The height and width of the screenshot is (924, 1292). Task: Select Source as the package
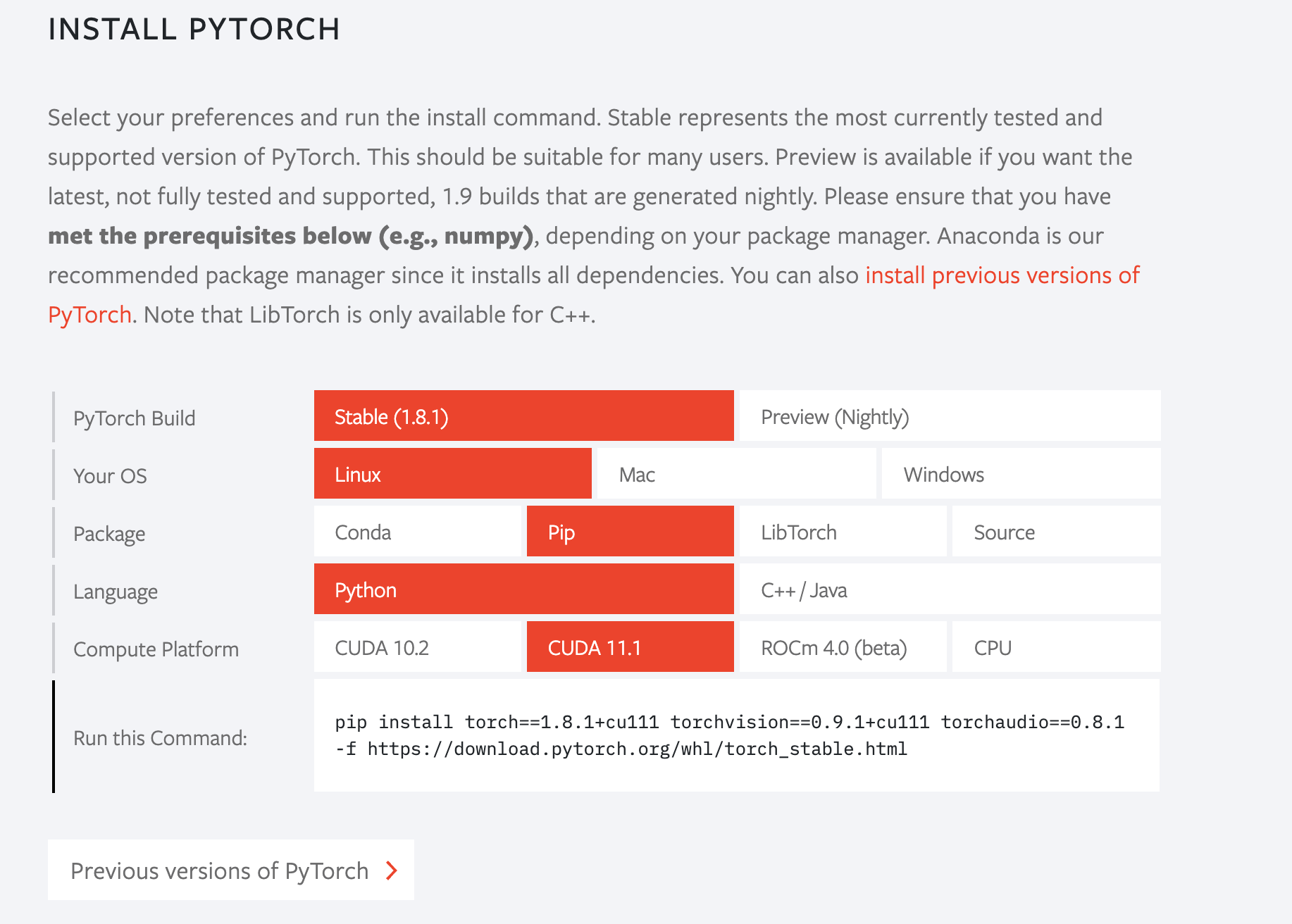pyautogui.click(x=1055, y=532)
